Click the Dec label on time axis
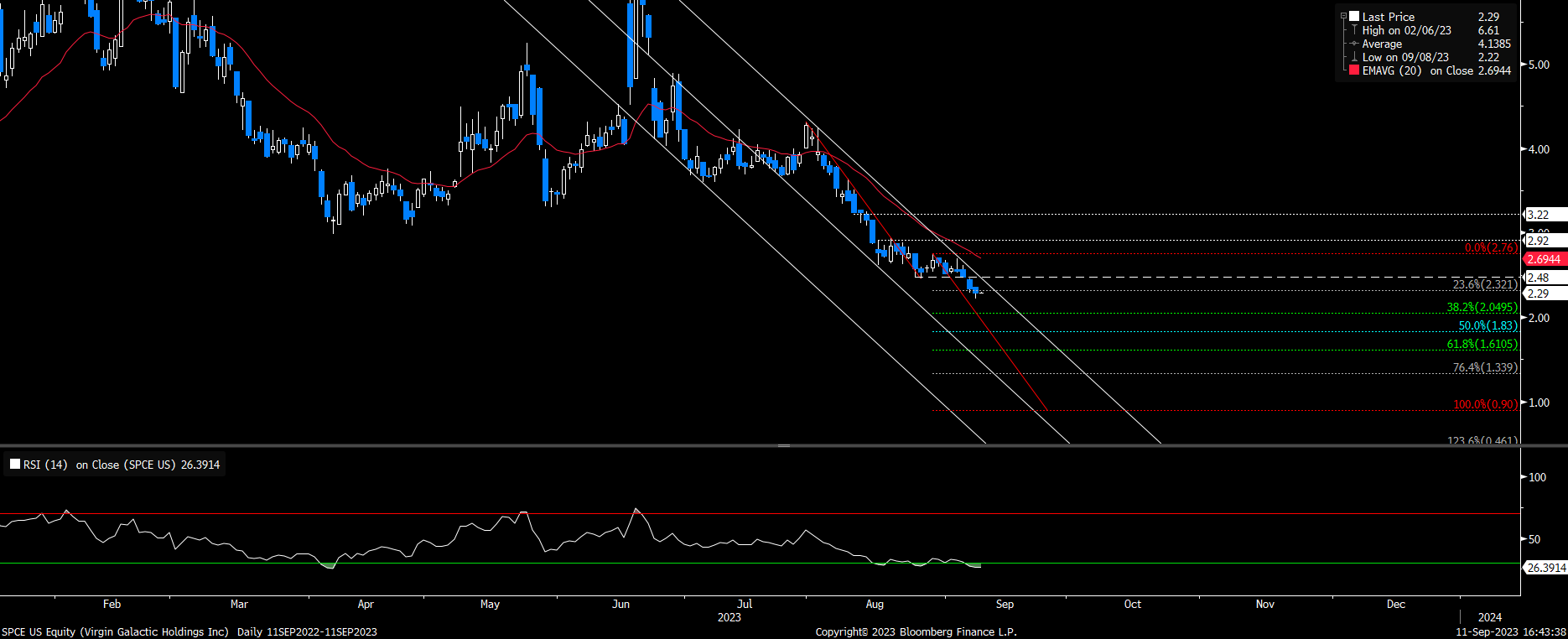The height and width of the screenshot is (639, 1568). click(1396, 604)
